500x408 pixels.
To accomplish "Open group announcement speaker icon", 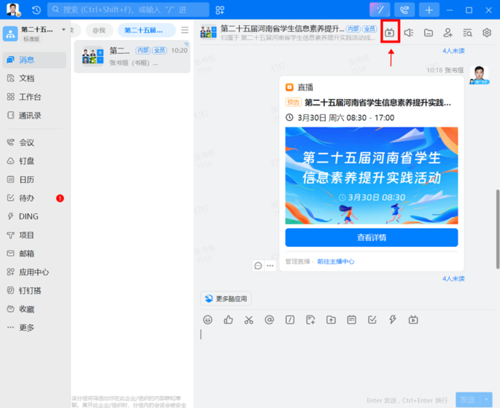I will click(409, 33).
